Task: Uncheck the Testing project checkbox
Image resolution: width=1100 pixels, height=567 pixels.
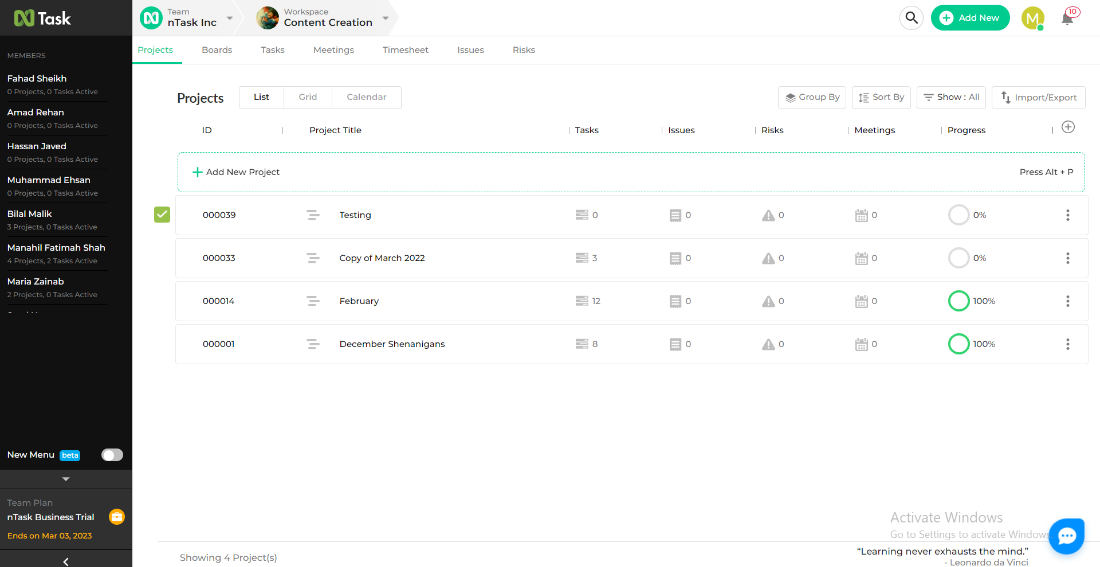Action: pos(162,214)
